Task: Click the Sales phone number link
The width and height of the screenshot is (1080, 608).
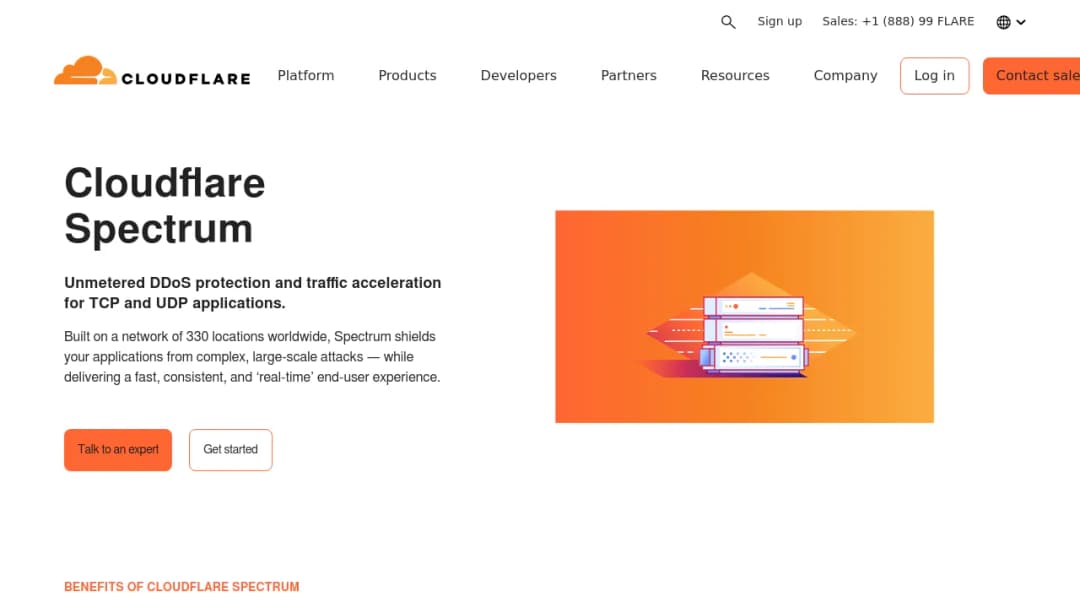Action: 898,21
